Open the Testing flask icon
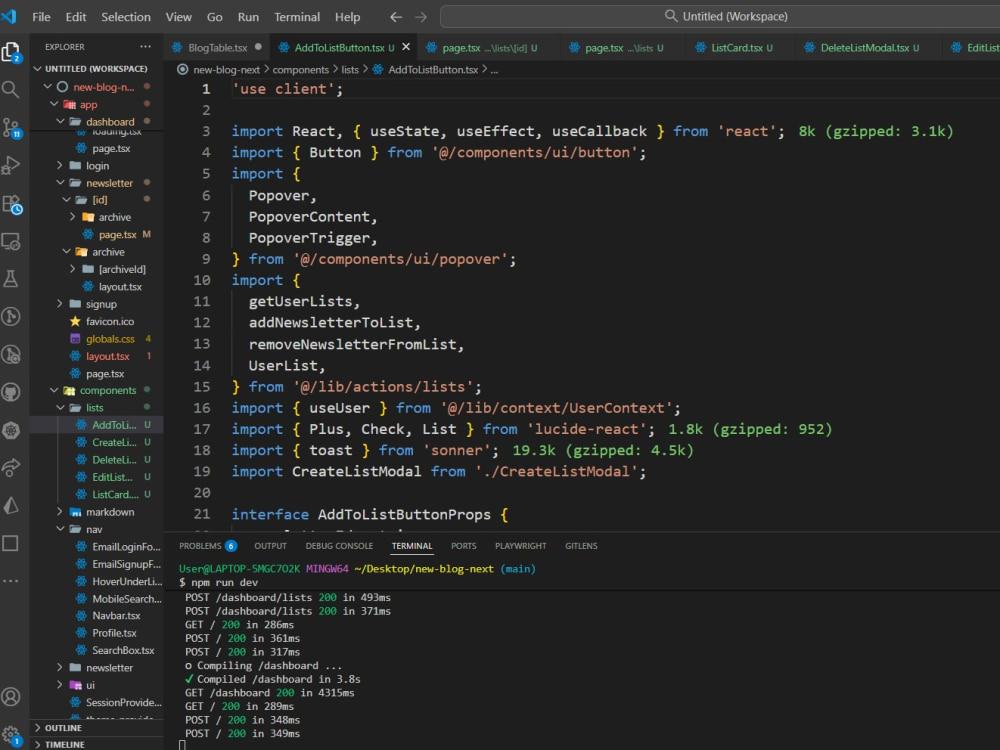This screenshot has width=1000, height=750. pos(11,279)
